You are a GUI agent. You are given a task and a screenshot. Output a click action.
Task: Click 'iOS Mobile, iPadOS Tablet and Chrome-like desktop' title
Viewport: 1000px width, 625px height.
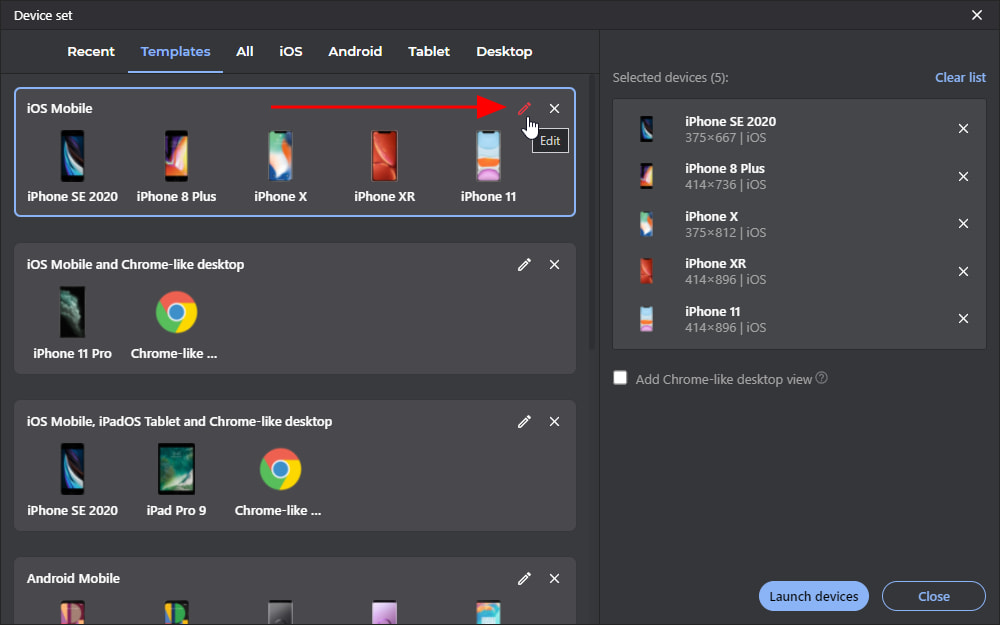pyautogui.click(x=179, y=422)
